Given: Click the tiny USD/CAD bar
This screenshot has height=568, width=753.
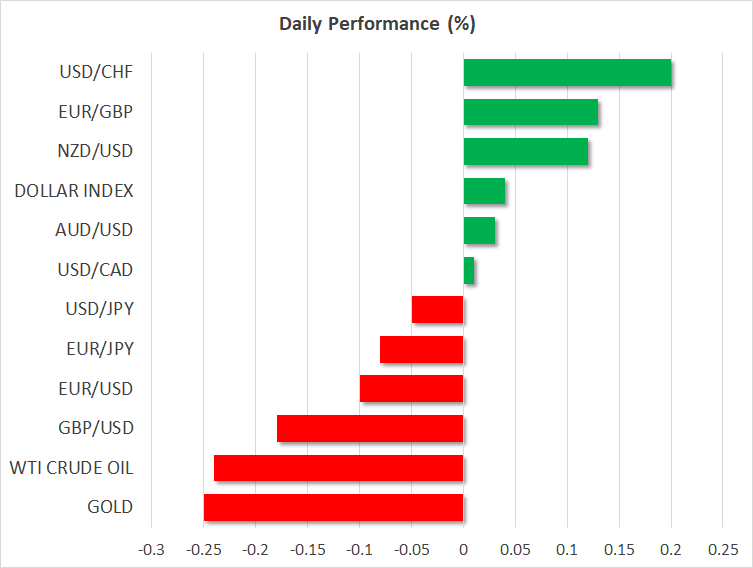Looking at the screenshot, I should point(469,270).
